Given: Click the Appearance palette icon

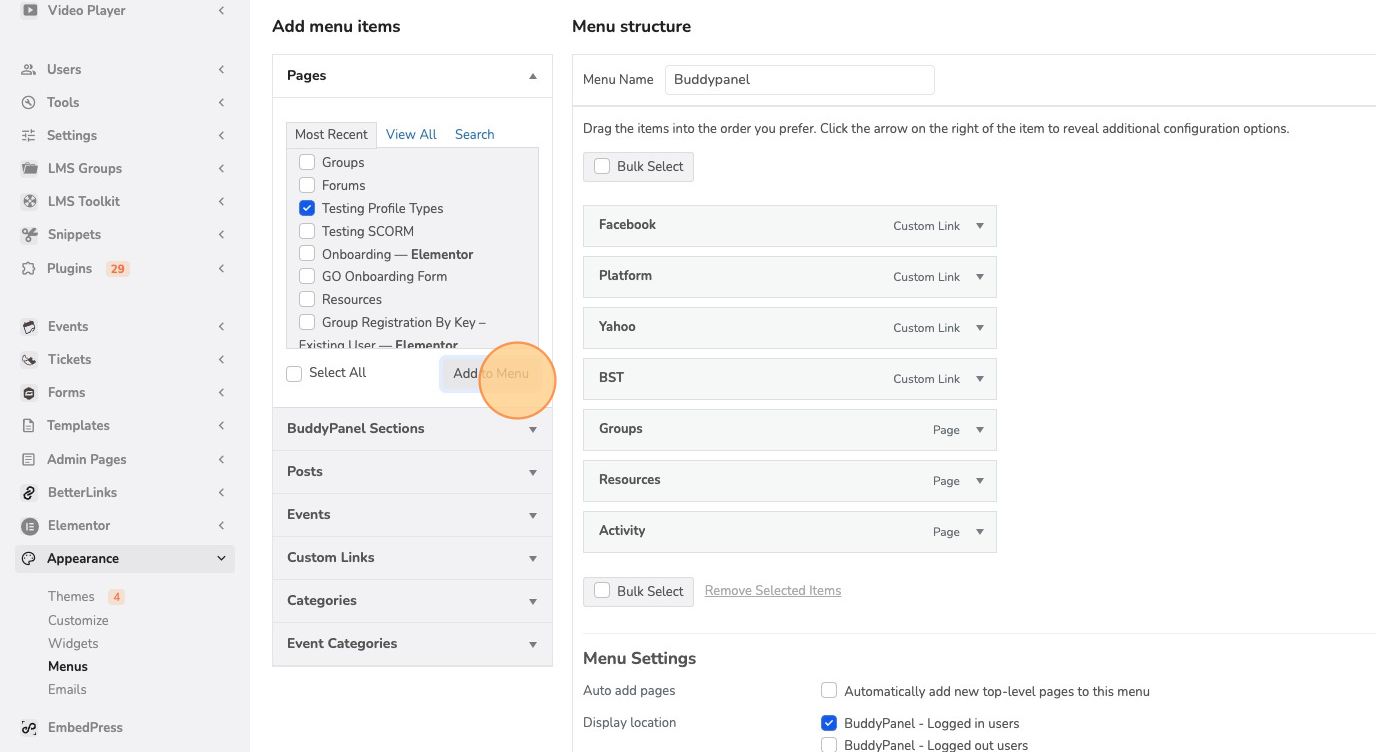Looking at the screenshot, I should click(29, 559).
